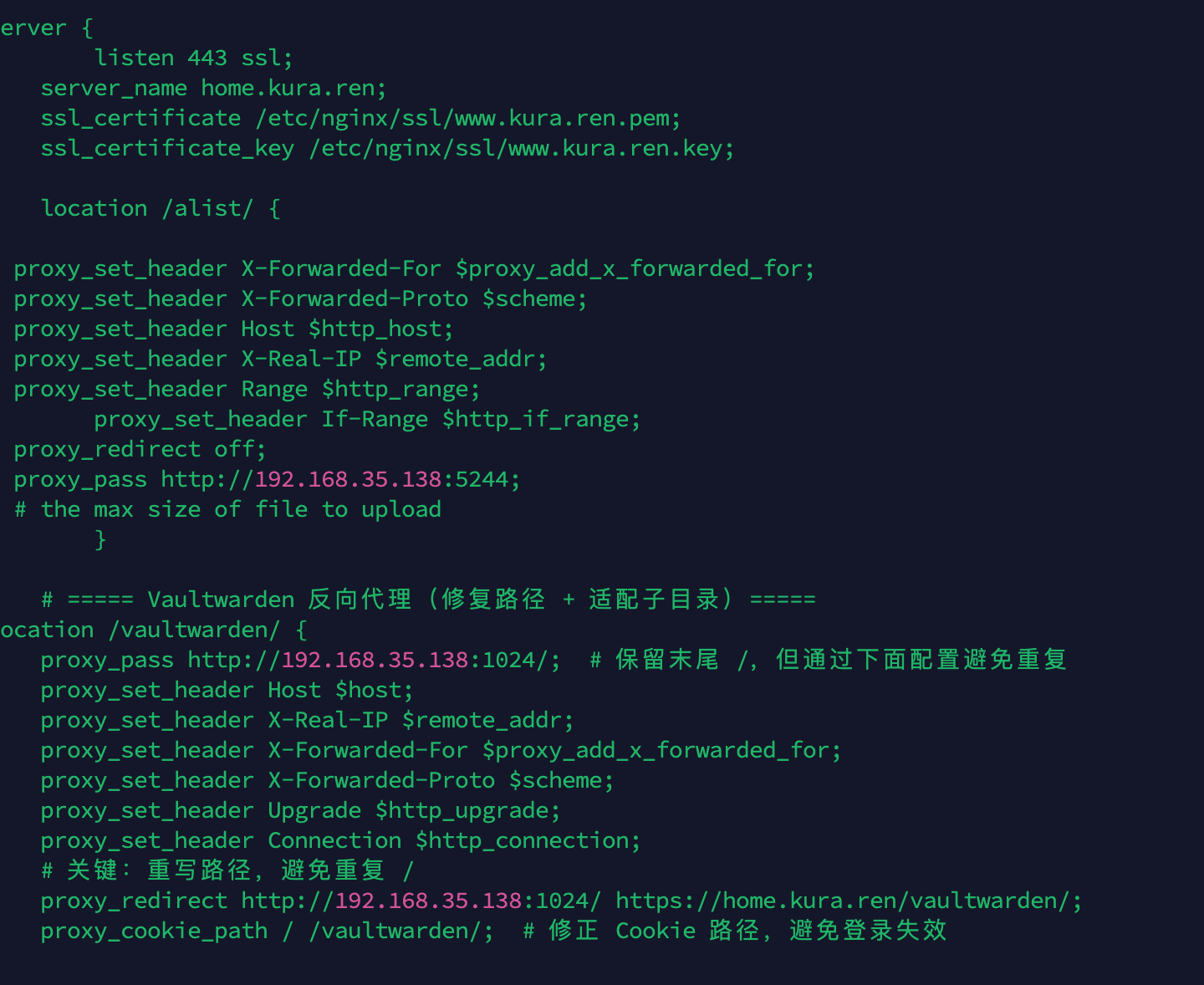
Task: Click the 'listen 443 ssl;' line
Action: click(x=193, y=58)
